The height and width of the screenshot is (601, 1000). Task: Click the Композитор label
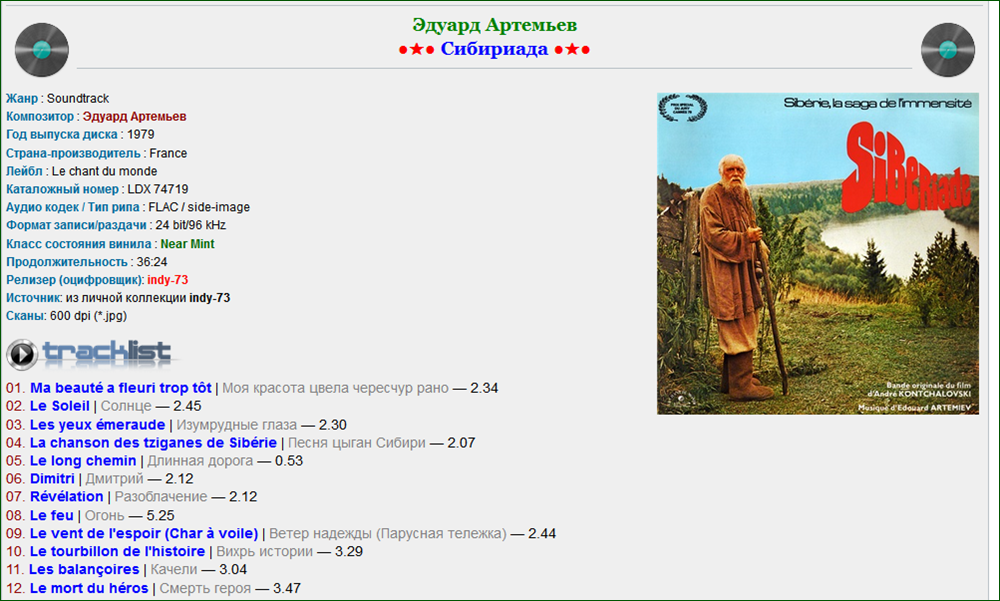[40, 117]
